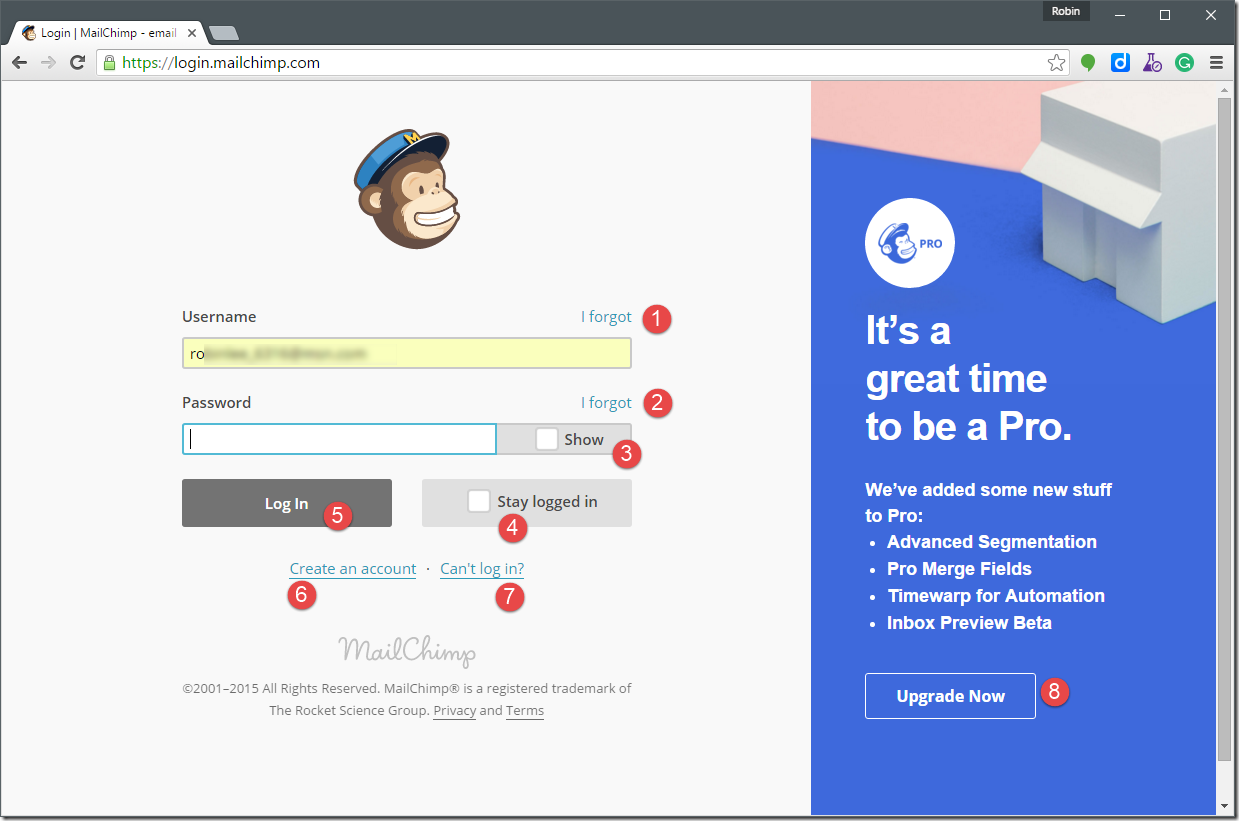
Task: Click the 'great time' headline text
Action: (957, 379)
